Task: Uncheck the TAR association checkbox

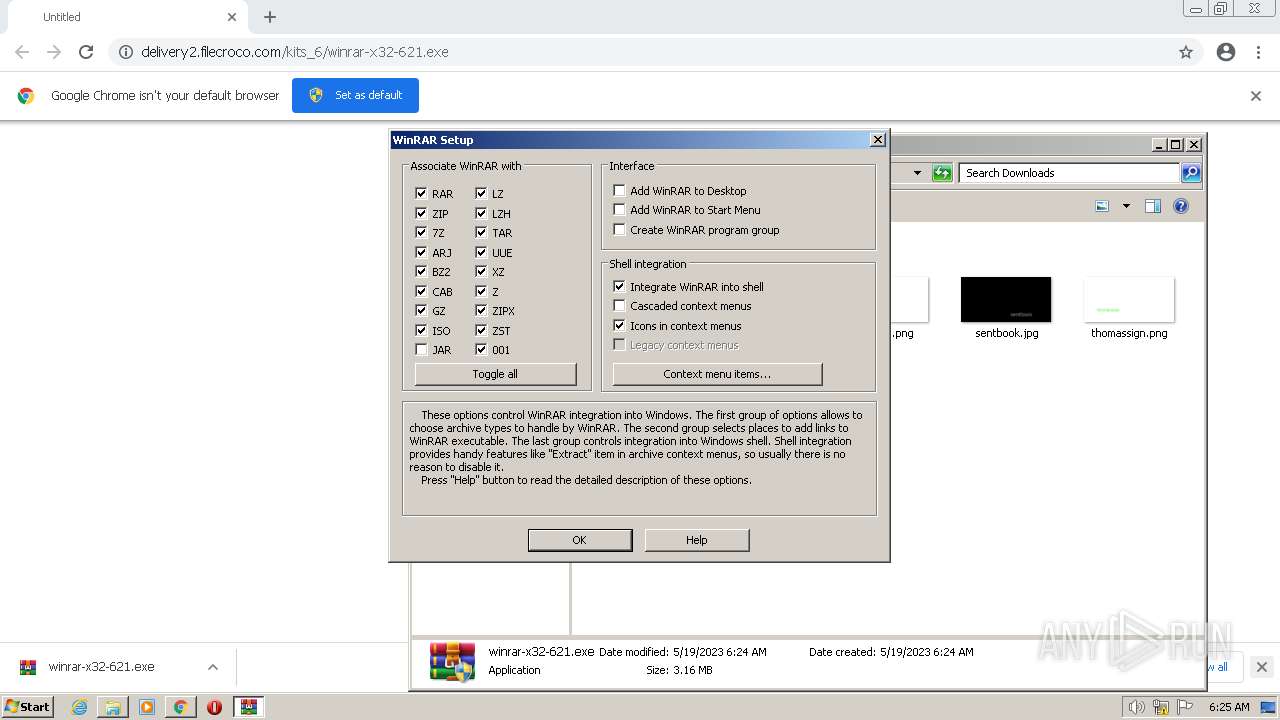Action: tap(481, 233)
